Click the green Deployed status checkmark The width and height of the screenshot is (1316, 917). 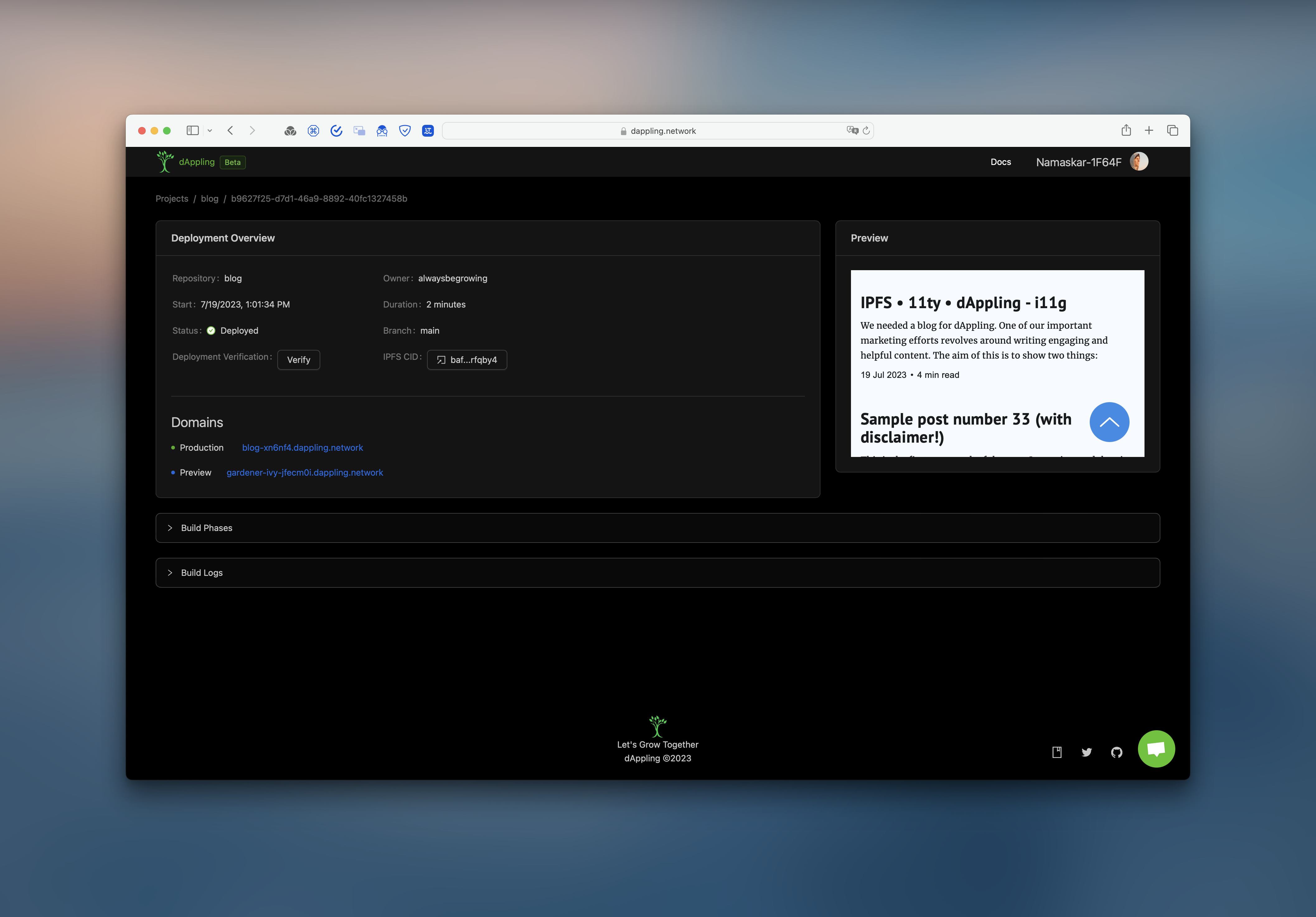[211, 331]
